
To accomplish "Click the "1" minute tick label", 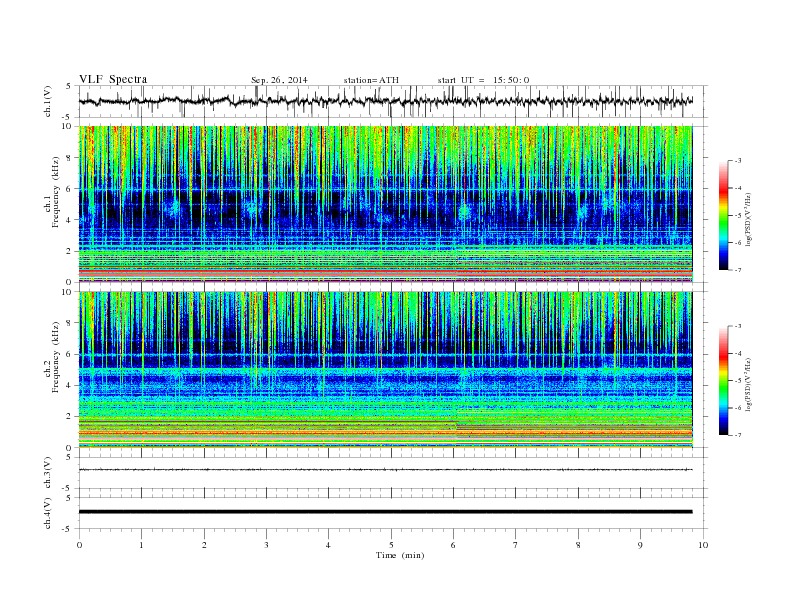I will coord(141,545).
